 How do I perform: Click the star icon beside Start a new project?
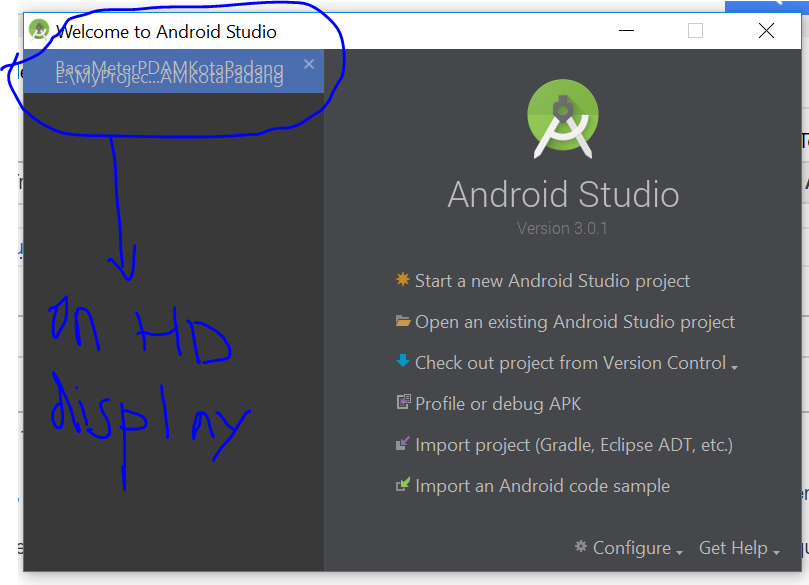(403, 280)
